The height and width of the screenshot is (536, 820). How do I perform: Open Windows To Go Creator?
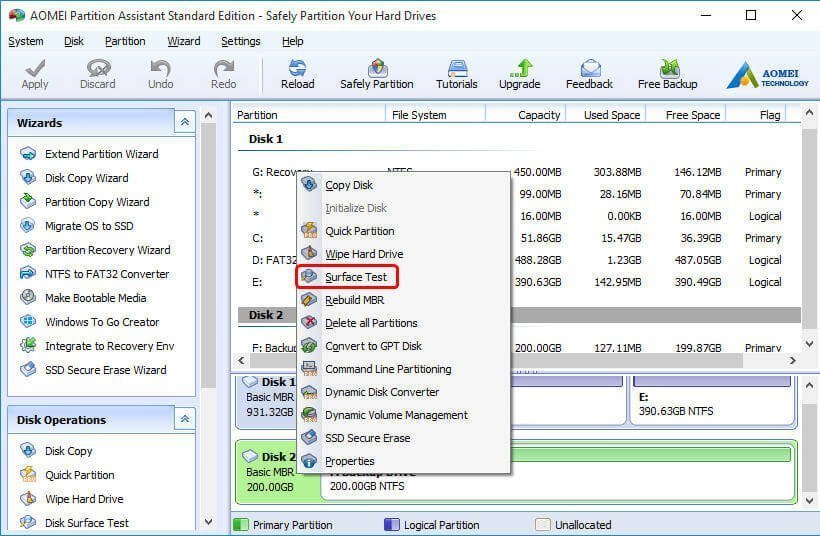click(x=102, y=322)
